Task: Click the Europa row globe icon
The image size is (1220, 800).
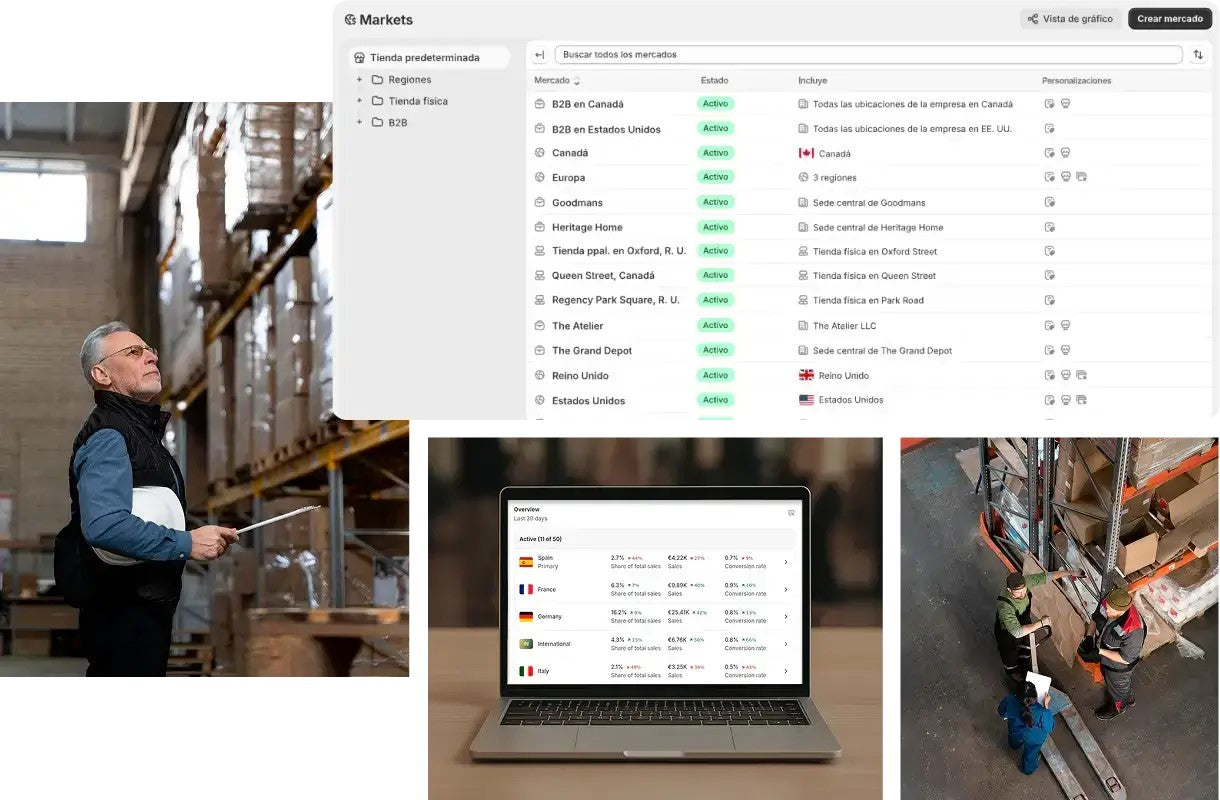Action: click(540, 178)
